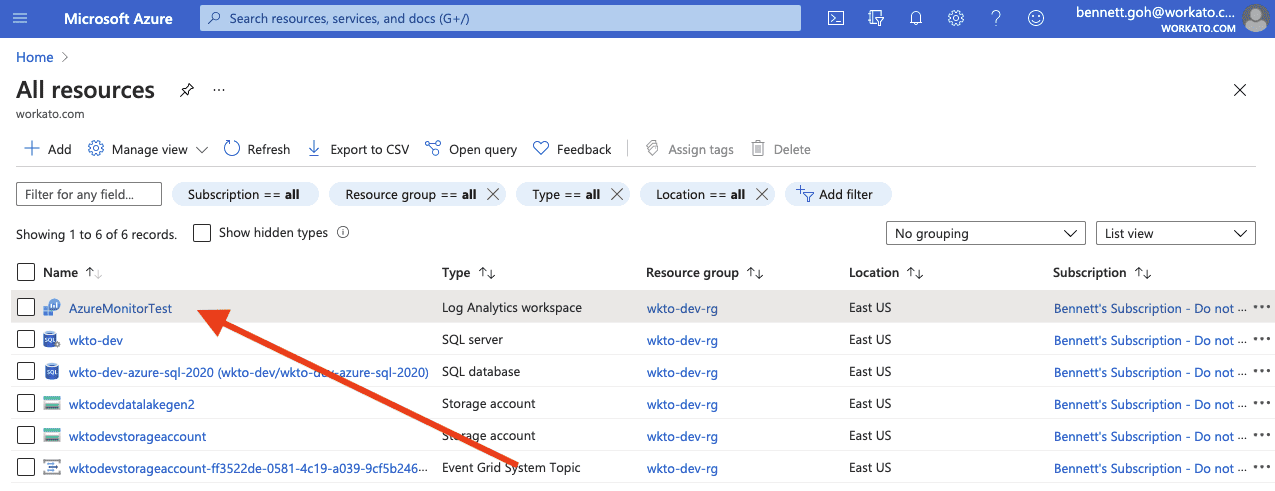Image resolution: width=1275 pixels, height=491 pixels.
Task: Open portal settings gear icon
Action: coord(956,18)
